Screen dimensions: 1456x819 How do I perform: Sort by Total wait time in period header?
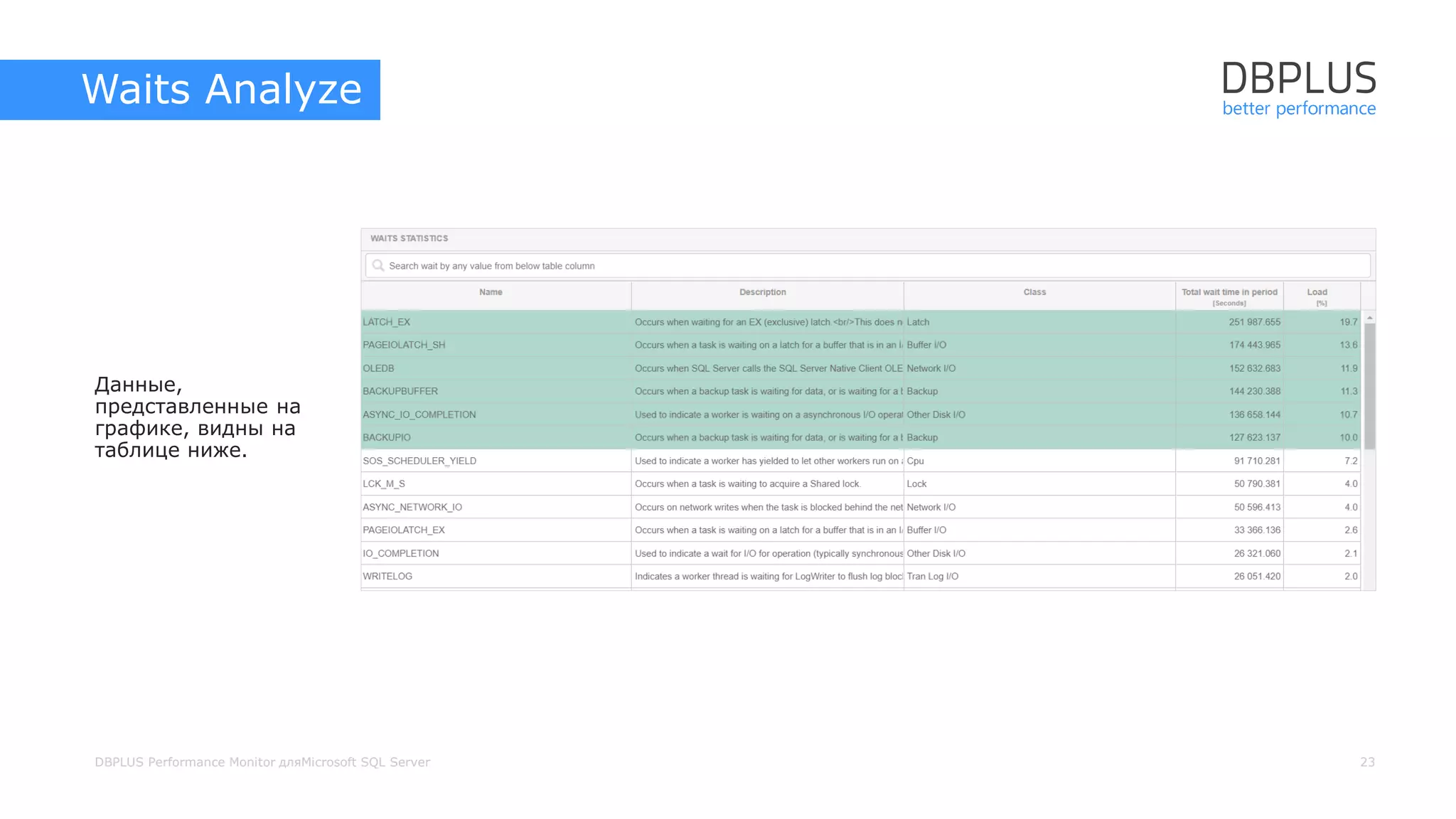(1229, 296)
